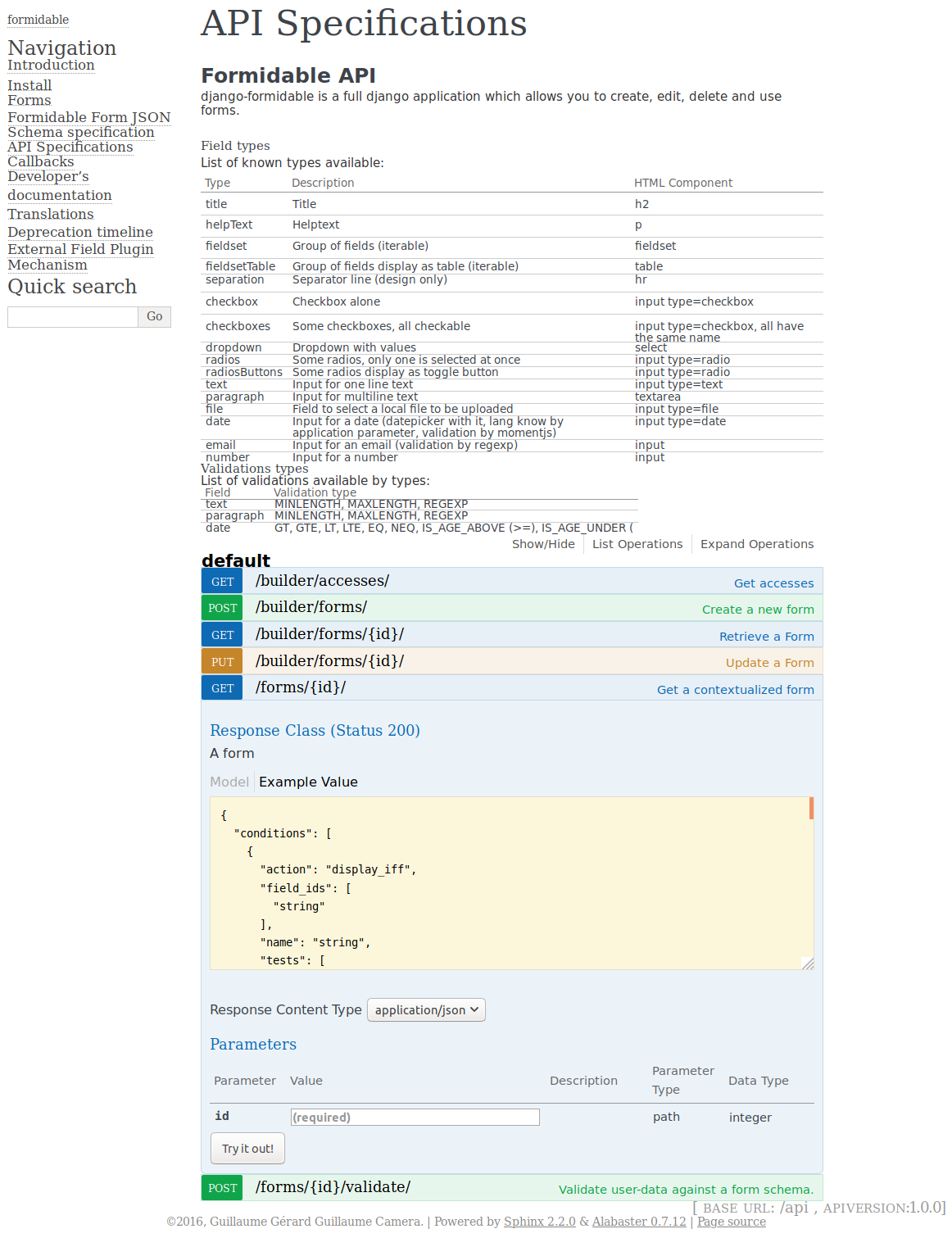Screen dimensions: 952x1238
Task: Click Get a contextualized form link
Action: pyautogui.click(x=735, y=690)
